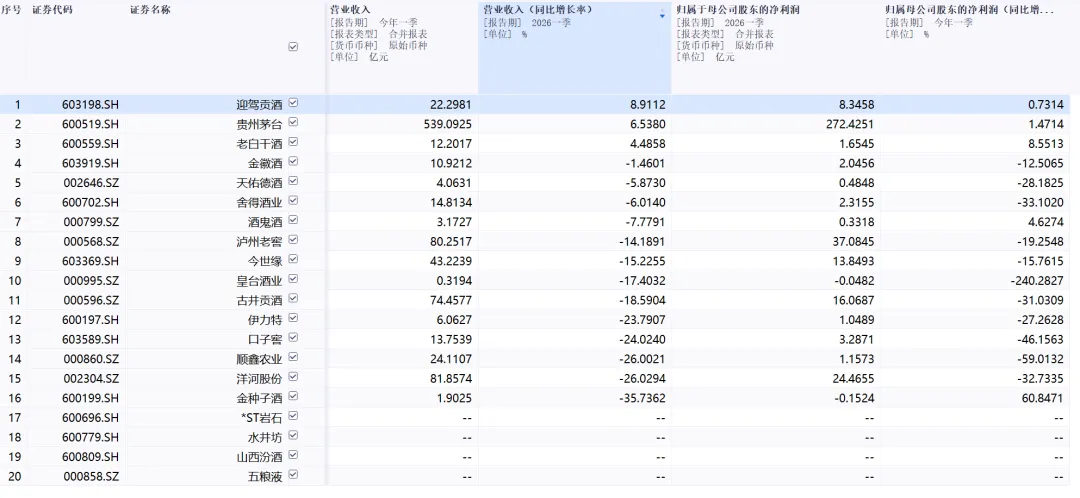
Task: Click the 归属于母公司股东的净利润 (亿元) header
Action: pos(776,48)
